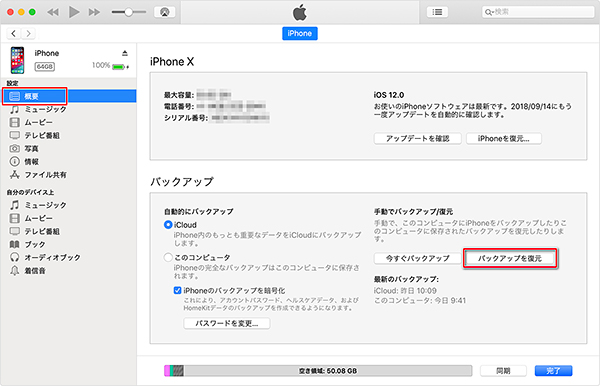Click the blue 完了 button
Image resolution: width=600 pixels, height=386 pixels.
tap(553, 371)
